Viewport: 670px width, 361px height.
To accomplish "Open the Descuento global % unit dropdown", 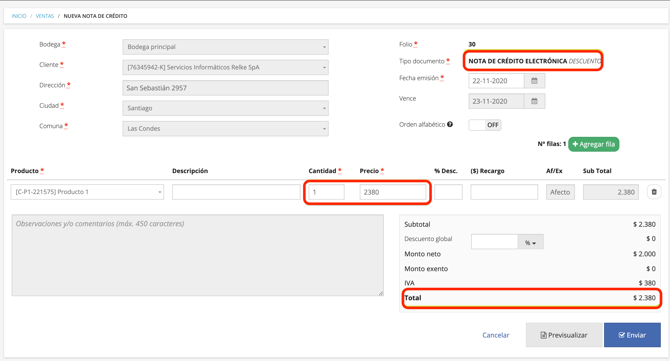I will (x=530, y=242).
